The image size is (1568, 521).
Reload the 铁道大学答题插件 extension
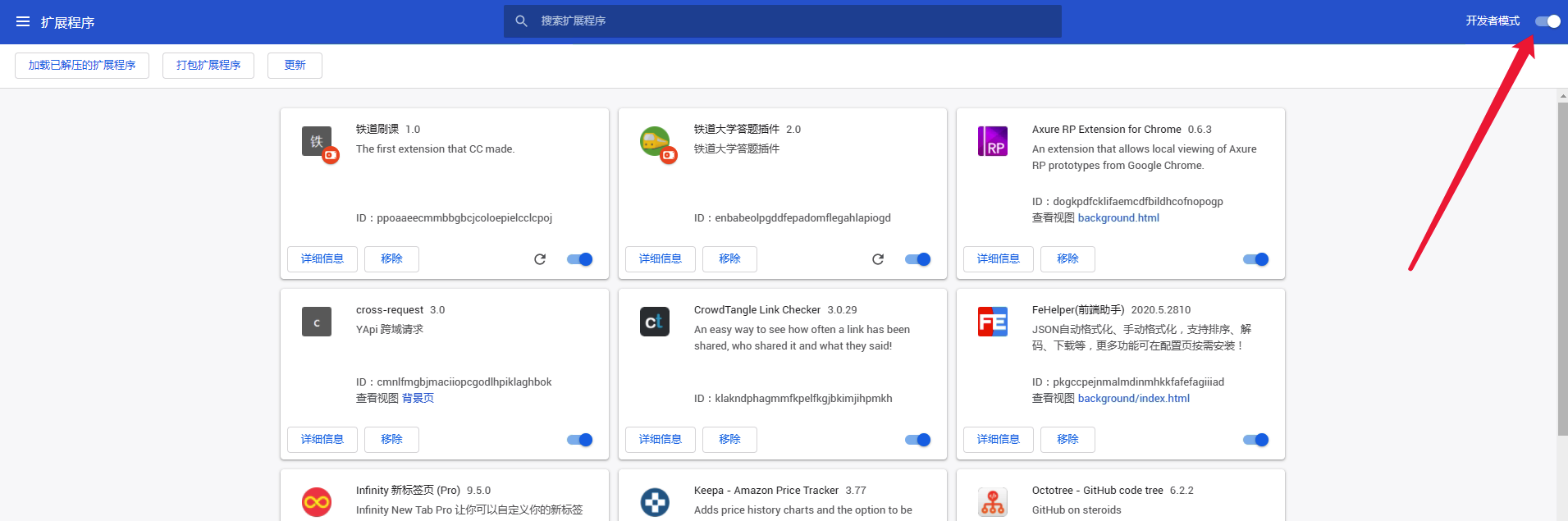[878, 259]
